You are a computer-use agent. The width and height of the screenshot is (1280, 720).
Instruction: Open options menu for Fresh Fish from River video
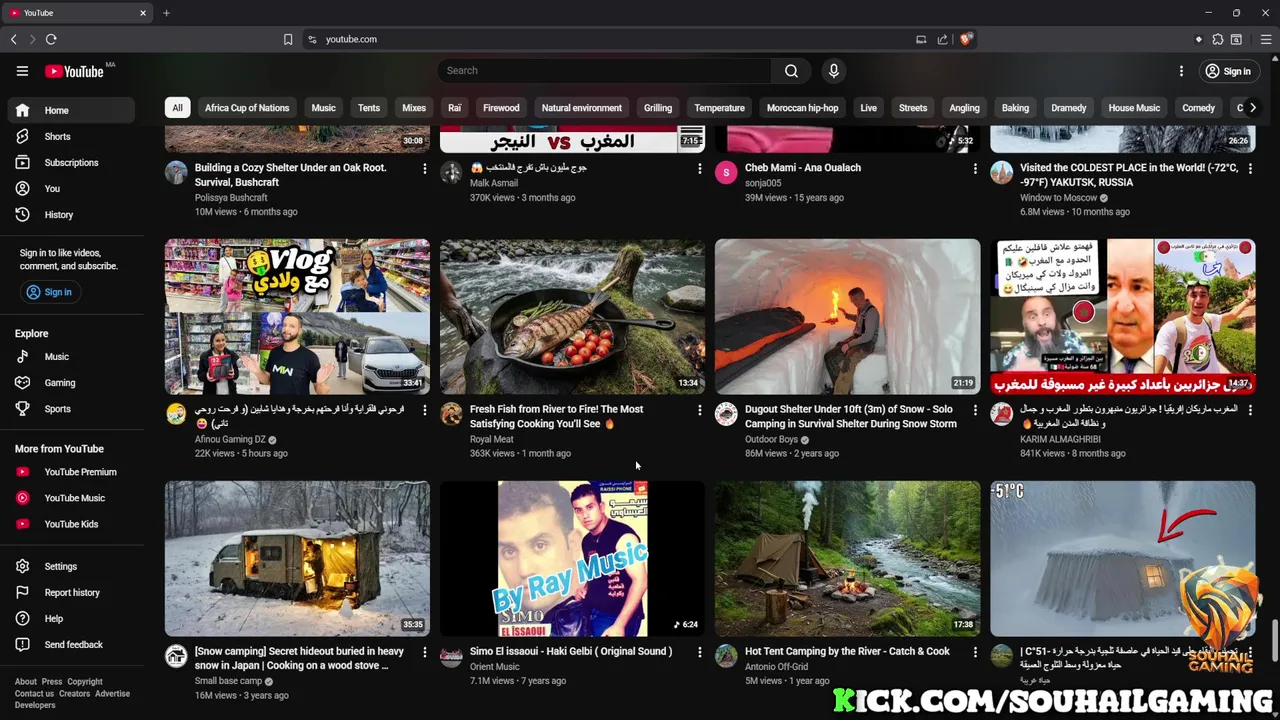(700, 410)
